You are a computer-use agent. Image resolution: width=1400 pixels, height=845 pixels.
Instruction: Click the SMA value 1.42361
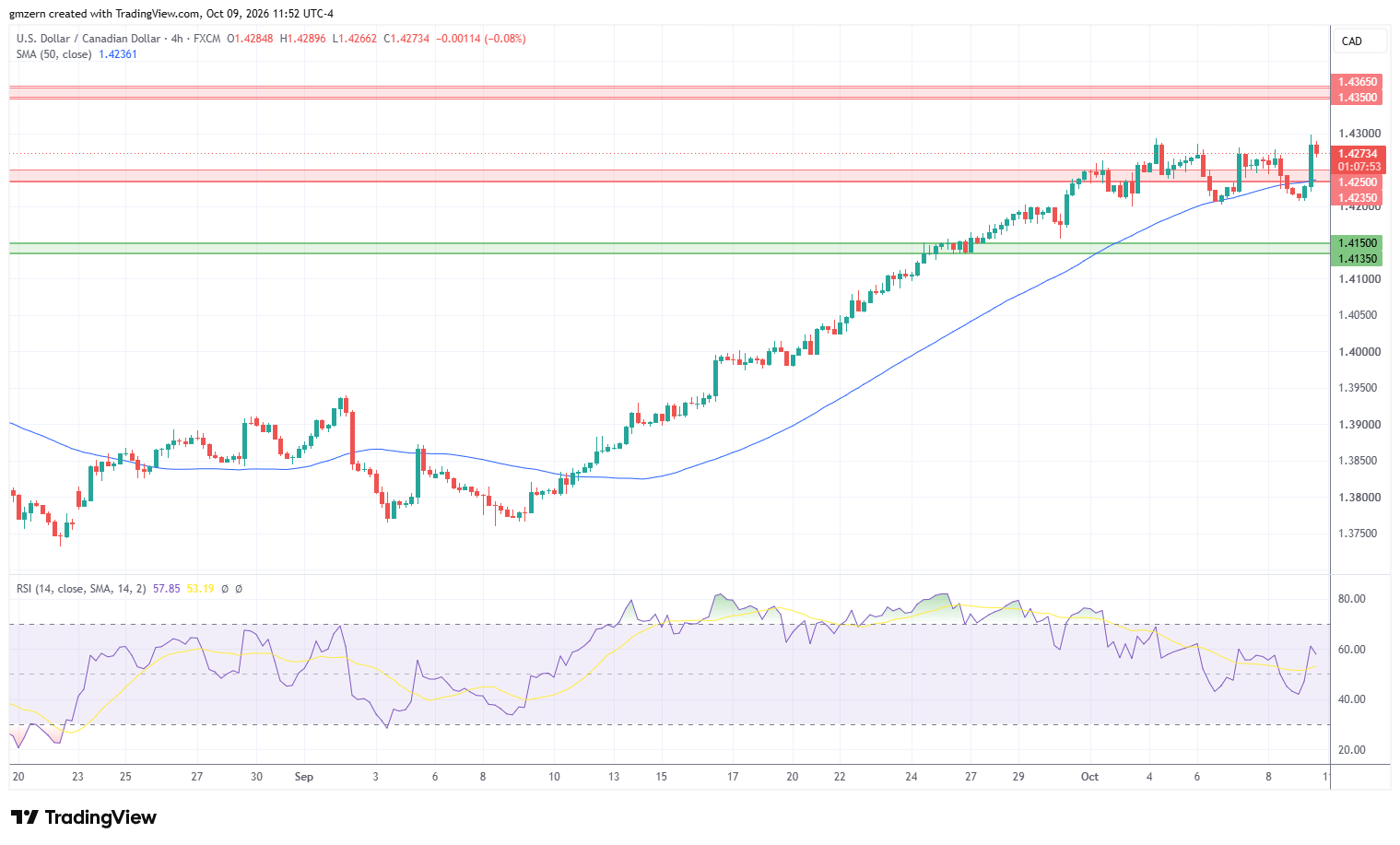pos(118,54)
